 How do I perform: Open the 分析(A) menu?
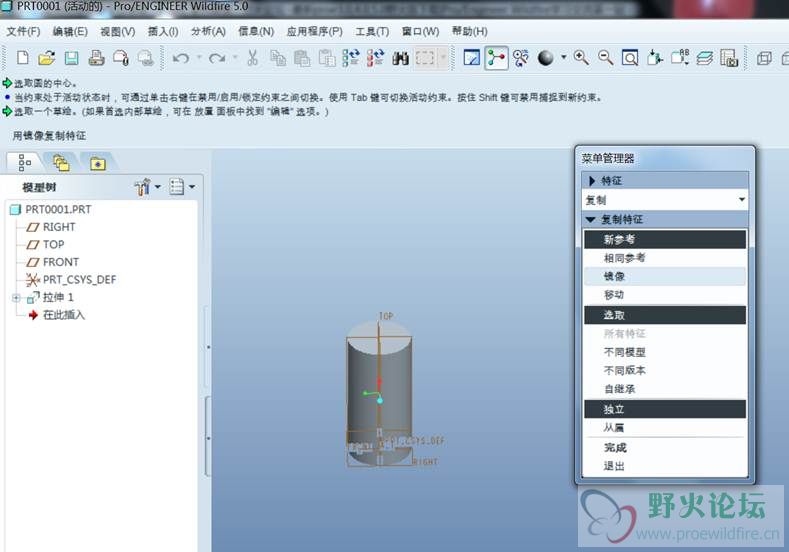point(208,32)
